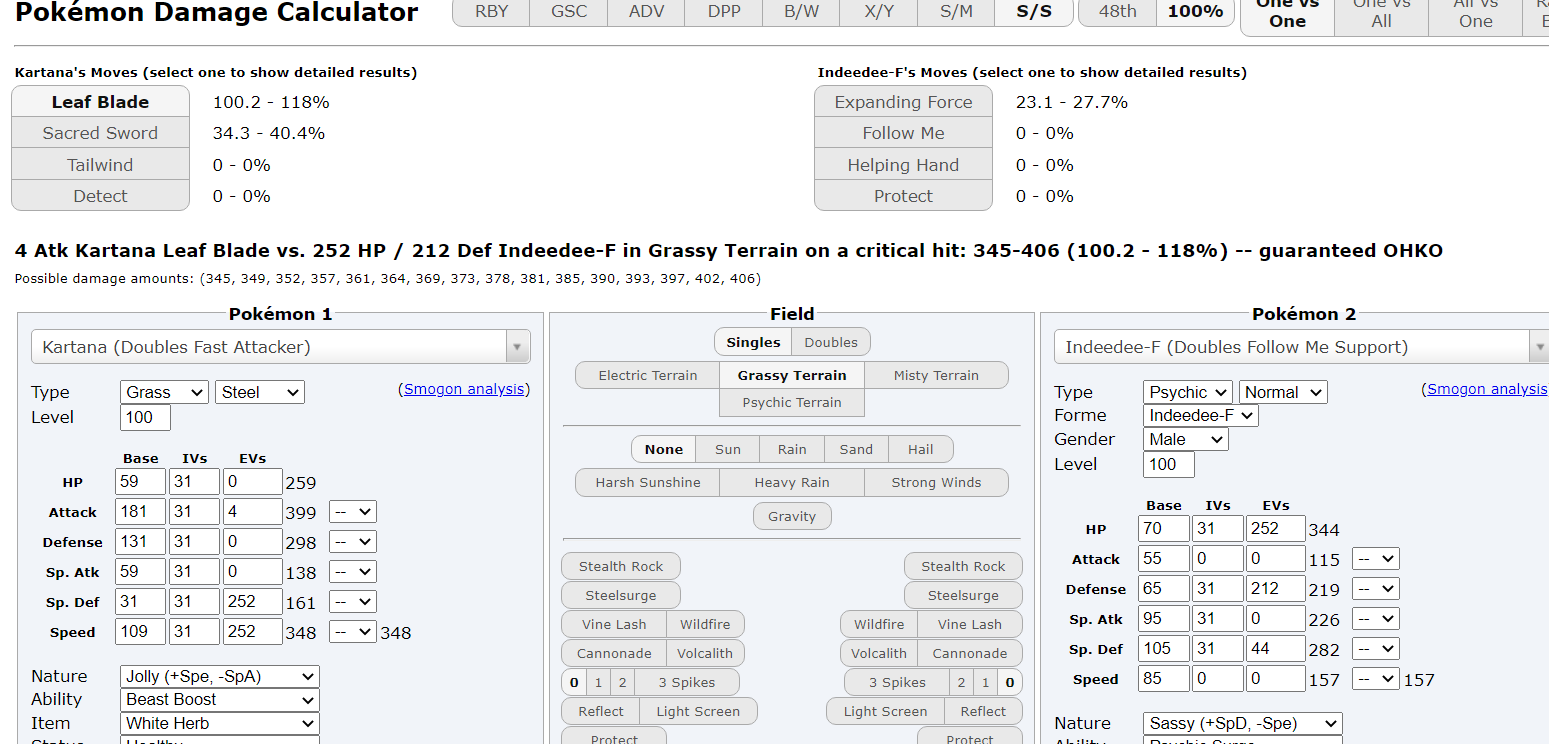Viewport: 1549px width, 744px height.
Task: Select Kartana's Detect move
Action: point(100,196)
